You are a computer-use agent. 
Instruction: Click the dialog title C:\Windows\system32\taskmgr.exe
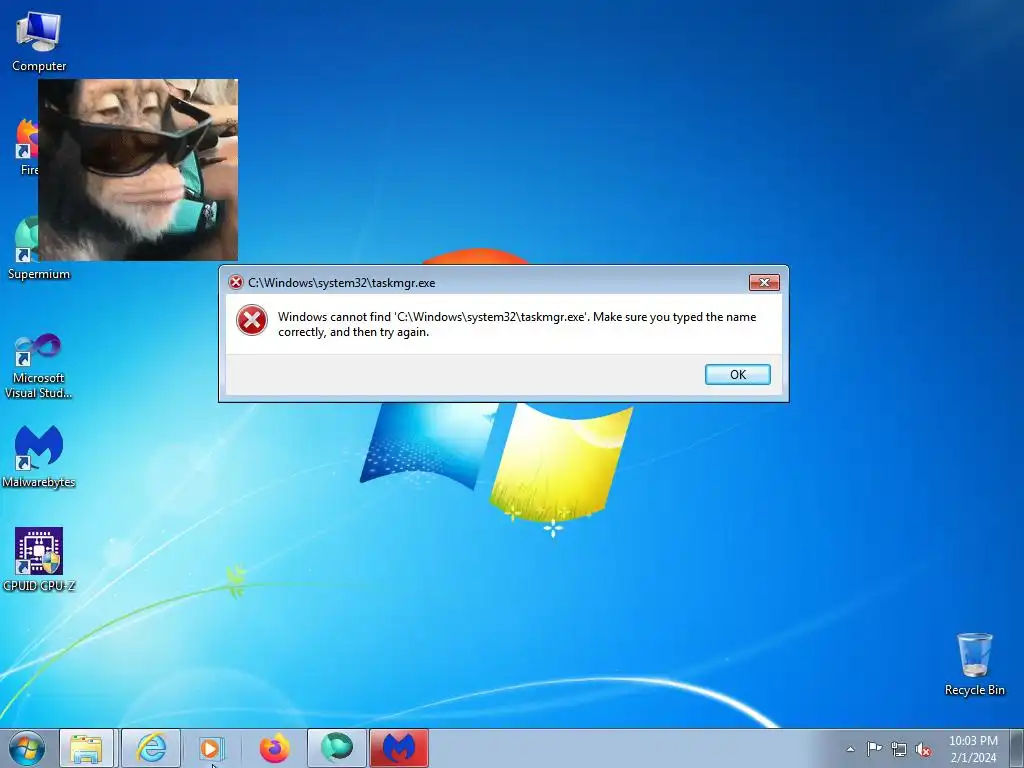tap(342, 283)
